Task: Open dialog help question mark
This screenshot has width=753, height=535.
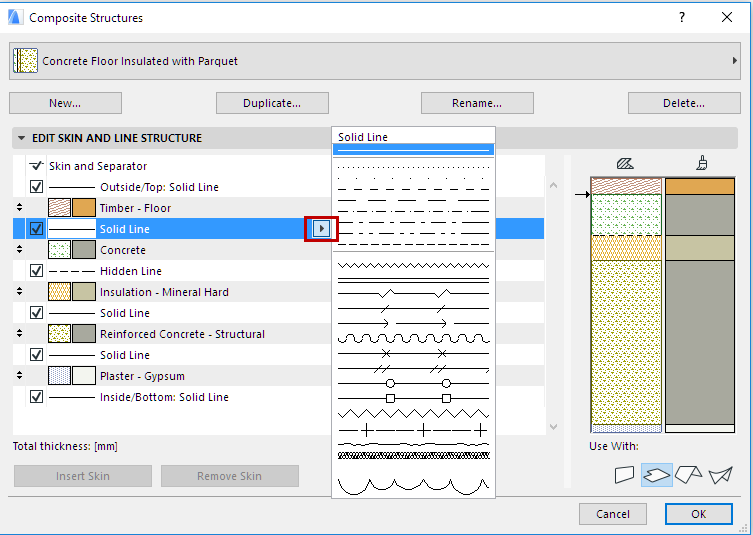Action: (681, 17)
